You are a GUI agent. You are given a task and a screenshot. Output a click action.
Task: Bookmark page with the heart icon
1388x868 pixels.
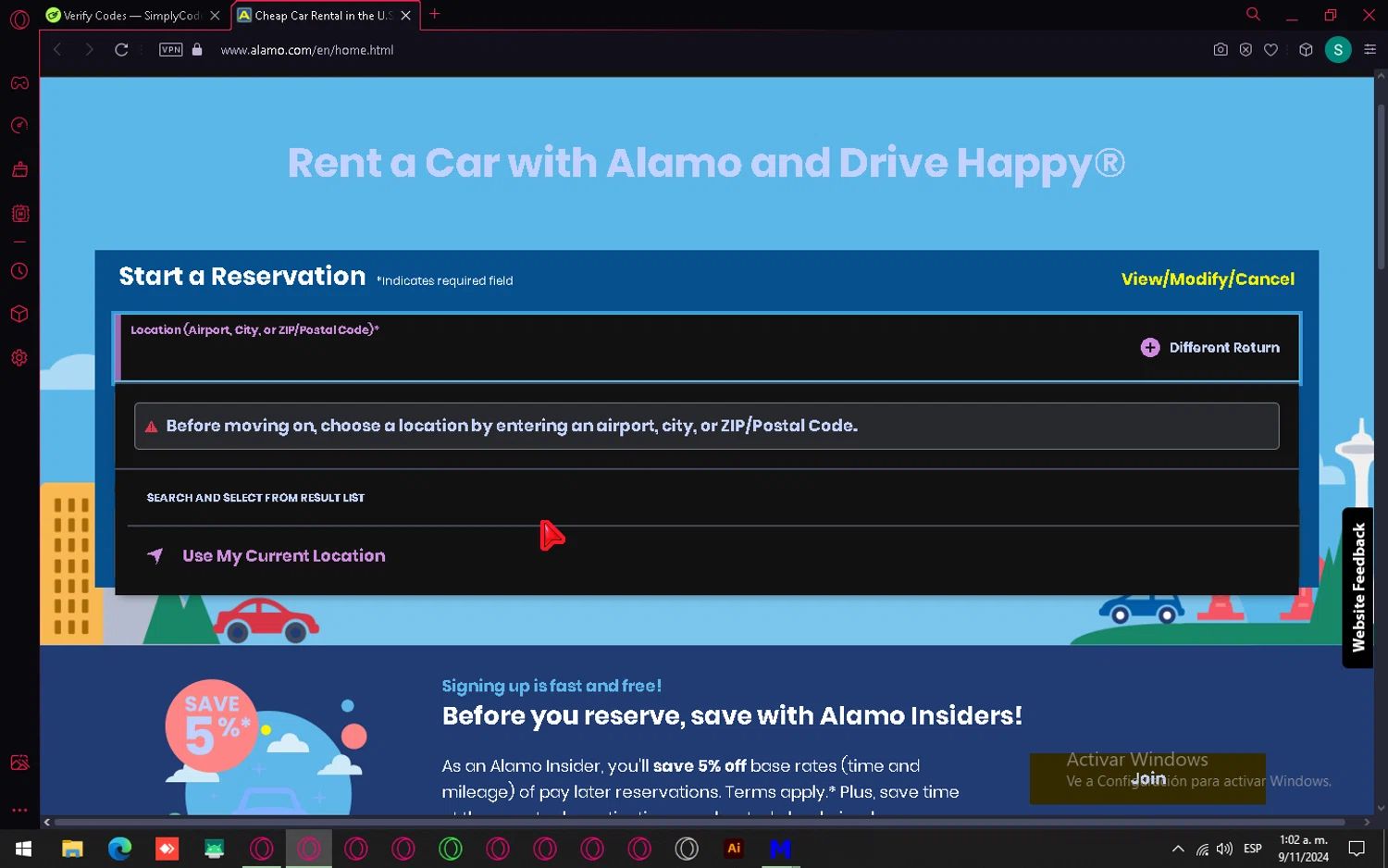point(1271,50)
